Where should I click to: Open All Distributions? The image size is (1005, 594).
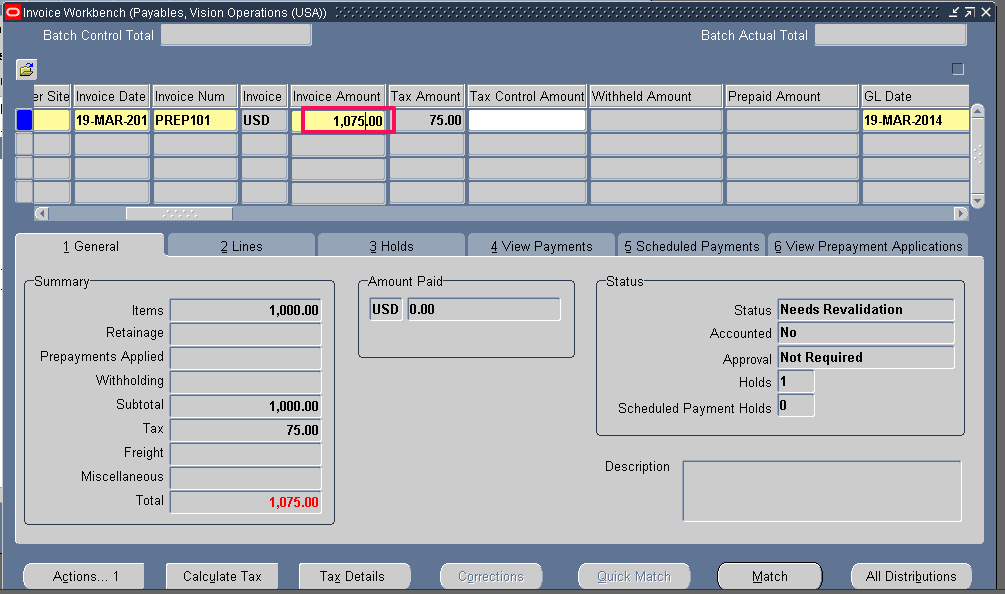911,576
